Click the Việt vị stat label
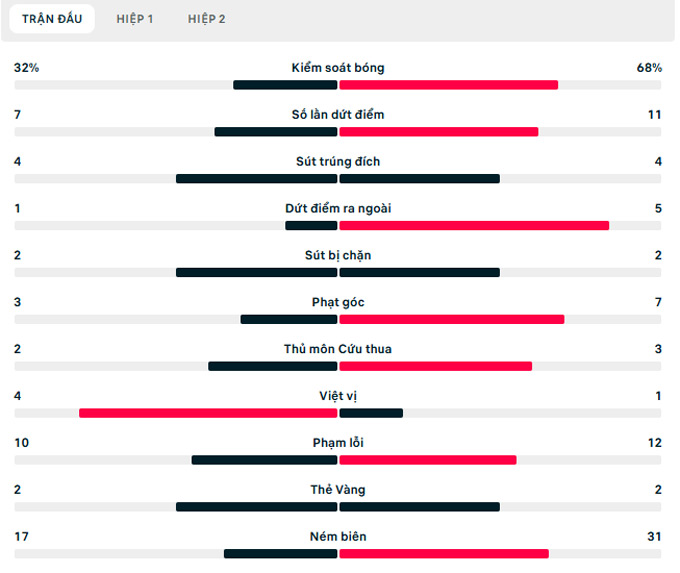Image resolution: width=680 pixels, height=573 pixels. (338, 396)
